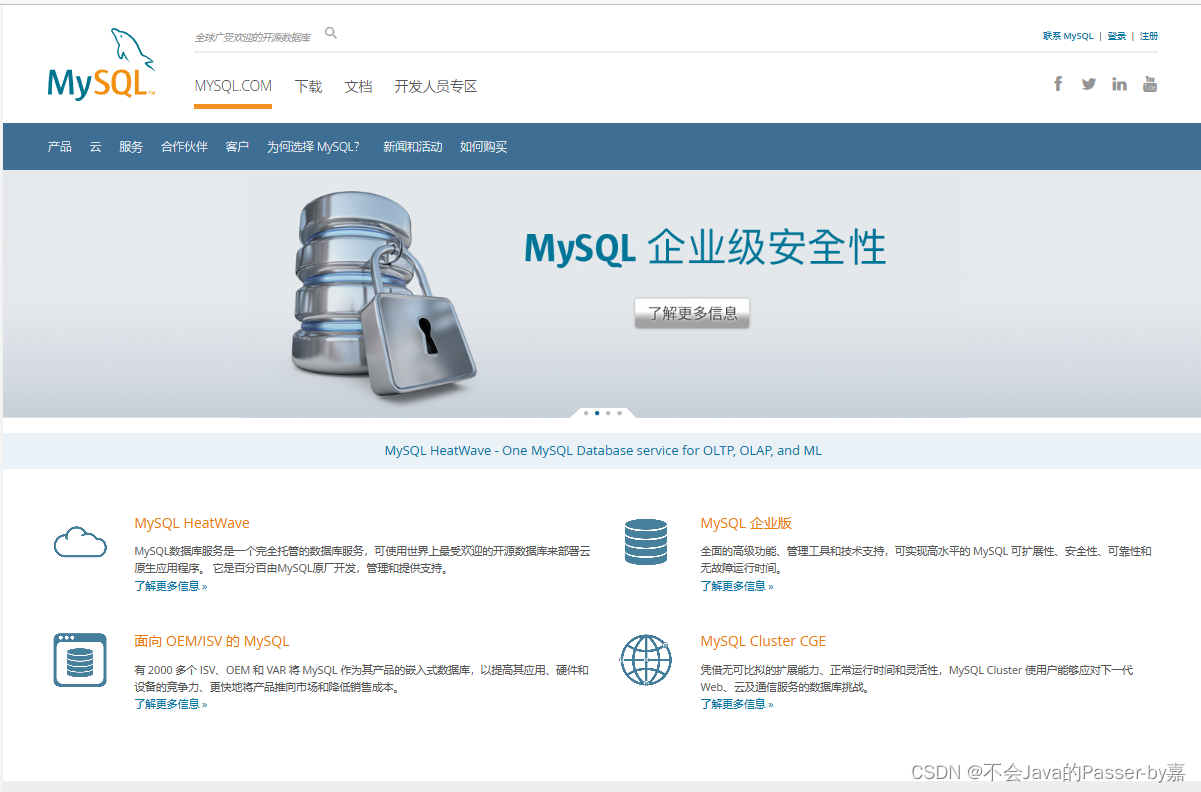Open the 面向 OEM/ISV 的 MySQL heading

pyautogui.click(x=212, y=641)
